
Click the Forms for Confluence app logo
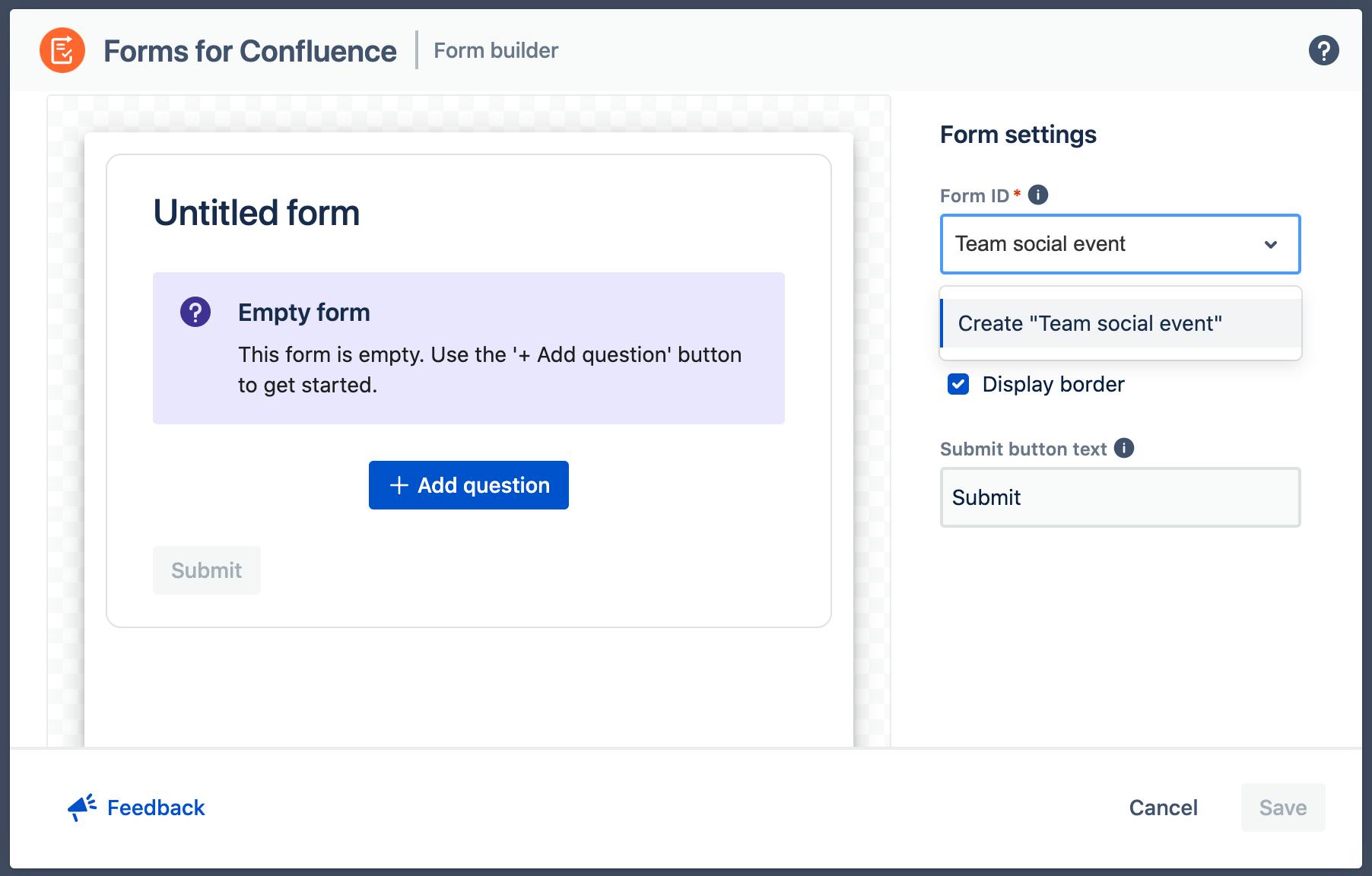pos(61,50)
